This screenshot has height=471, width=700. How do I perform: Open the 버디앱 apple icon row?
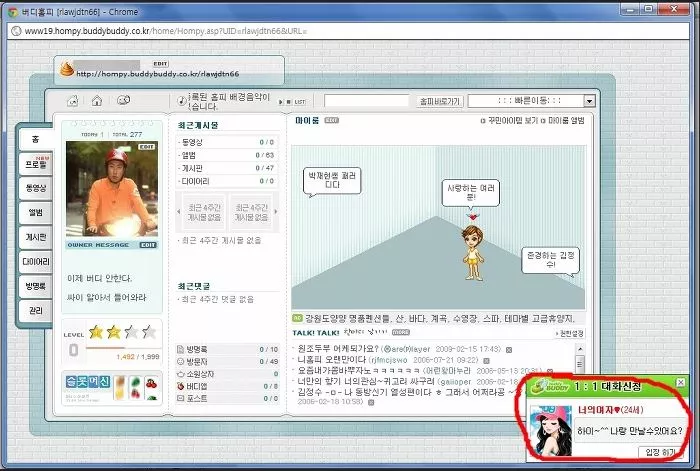[227, 386]
